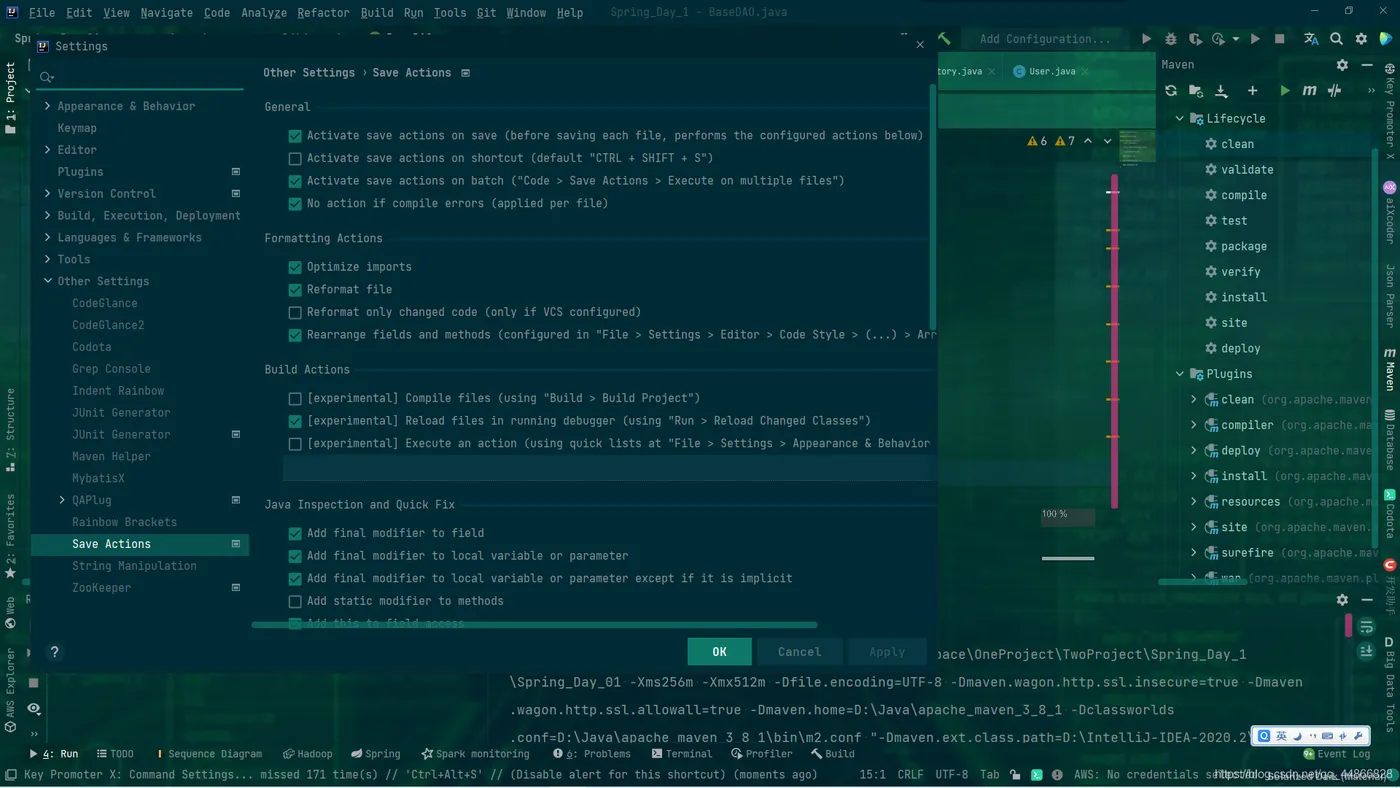Click the help question mark in Settings
This screenshot has width=1400, height=788.
[x=55, y=651]
